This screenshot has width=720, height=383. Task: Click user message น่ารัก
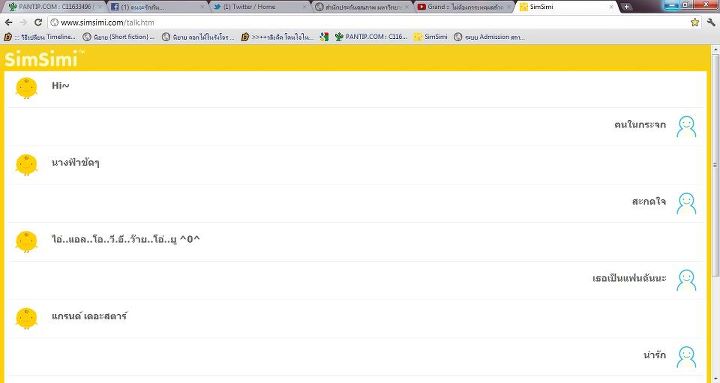pyautogui.click(x=655, y=355)
